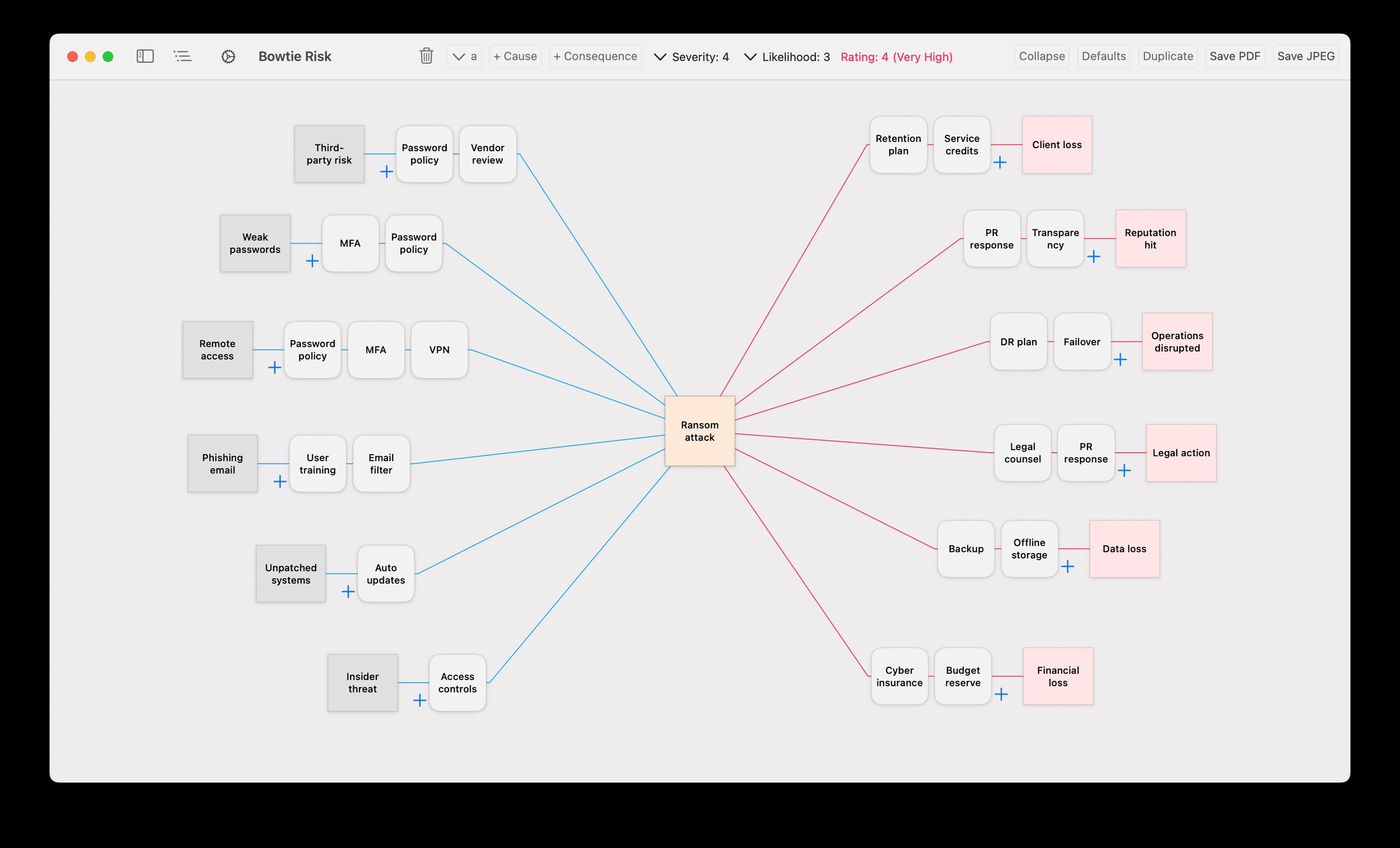The width and height of the screenshot is (1400, 848).
Task: Collapse the diagram with the Collapse button
Action: 1041,56
